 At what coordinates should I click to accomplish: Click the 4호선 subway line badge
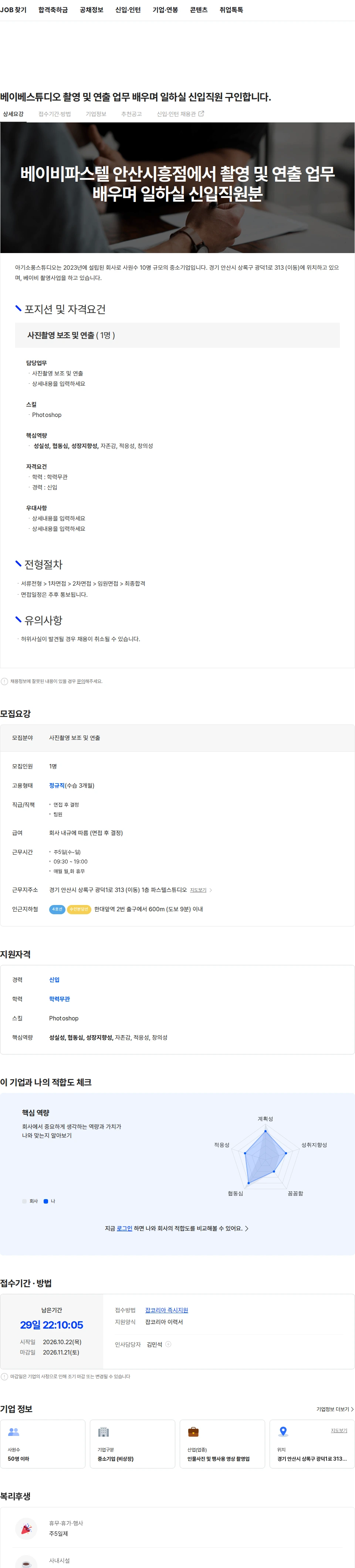[x=57, y=909]
